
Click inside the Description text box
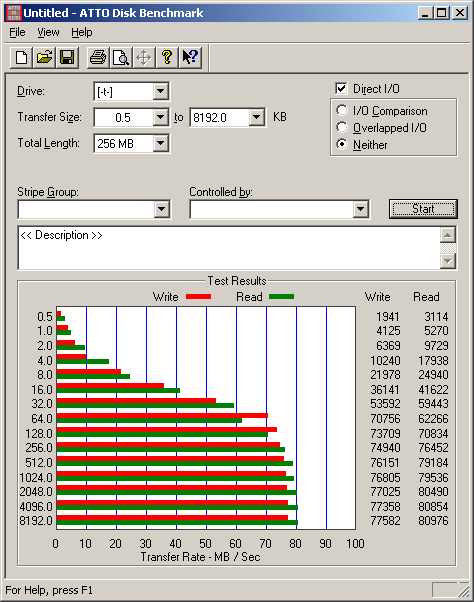tap(229, 248)
